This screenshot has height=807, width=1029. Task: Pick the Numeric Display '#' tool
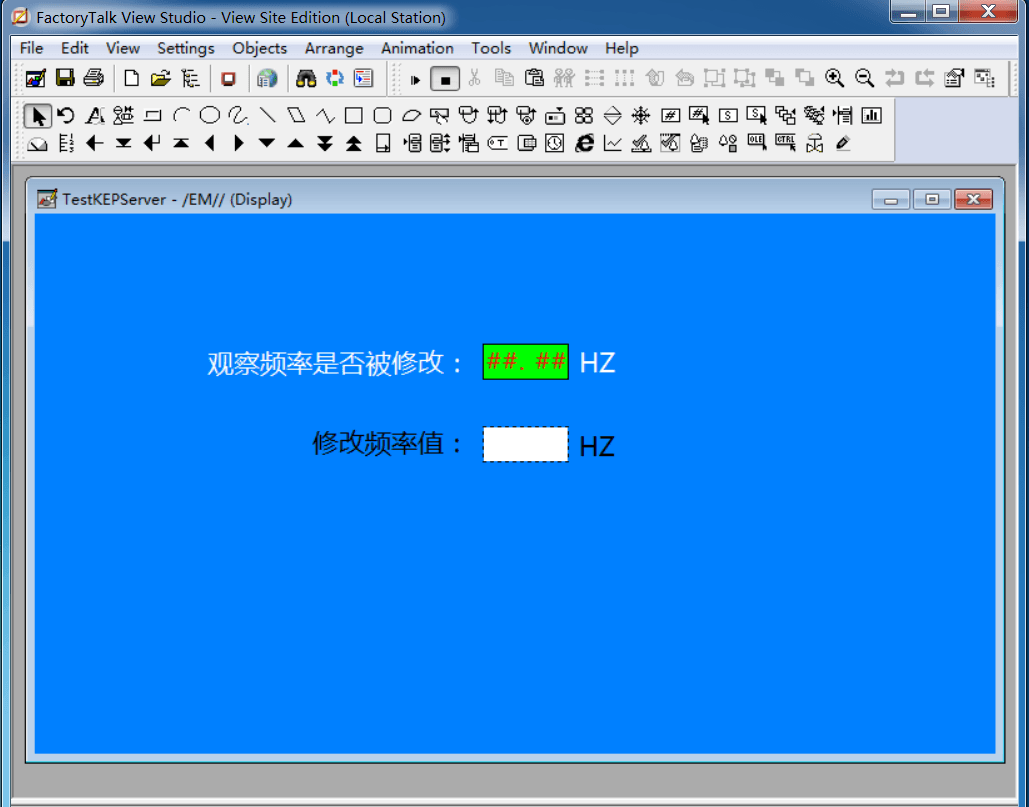click(x=670, y=116)
